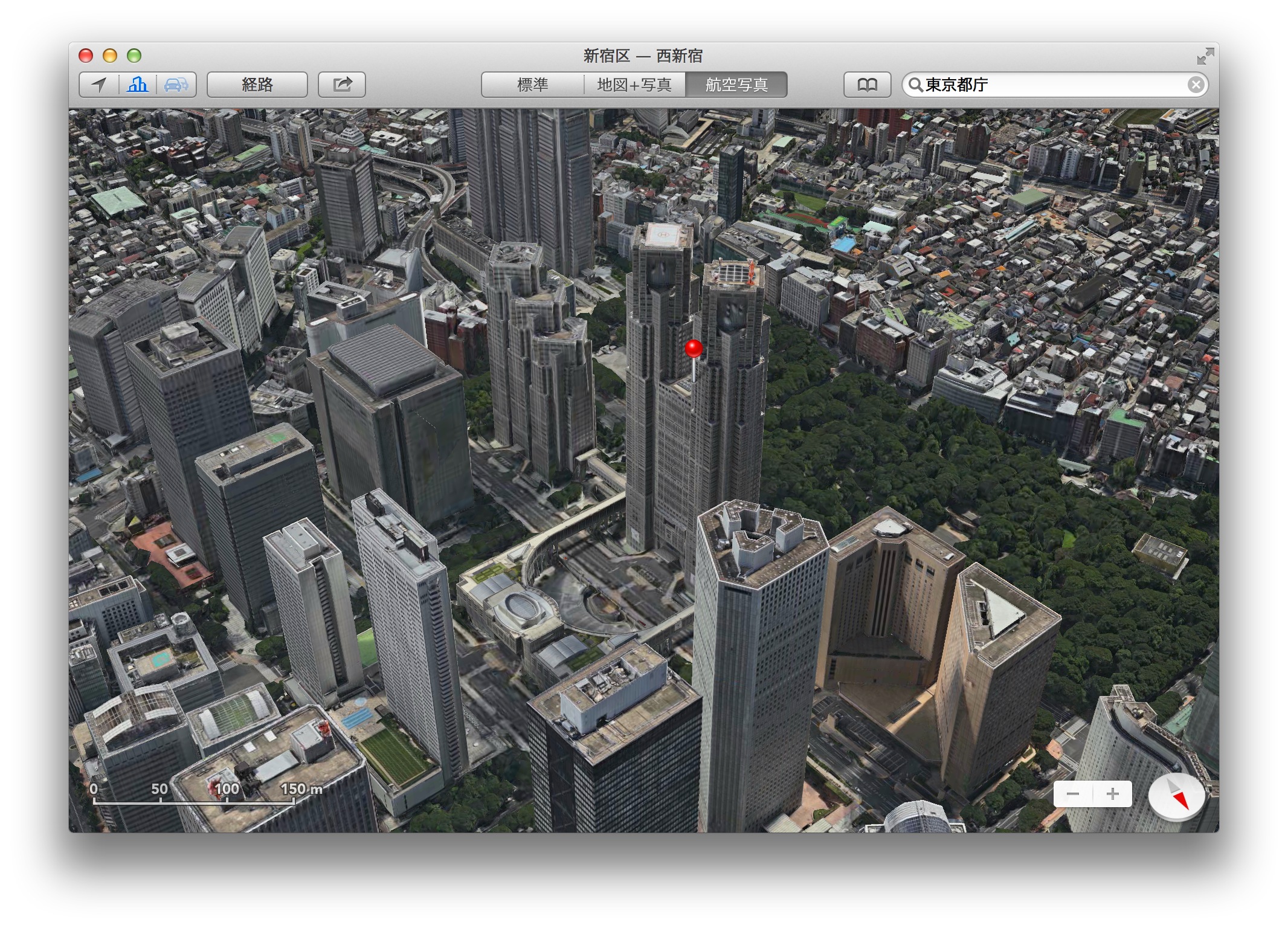Zoom out with the minus button

[x=1073, y=794]
